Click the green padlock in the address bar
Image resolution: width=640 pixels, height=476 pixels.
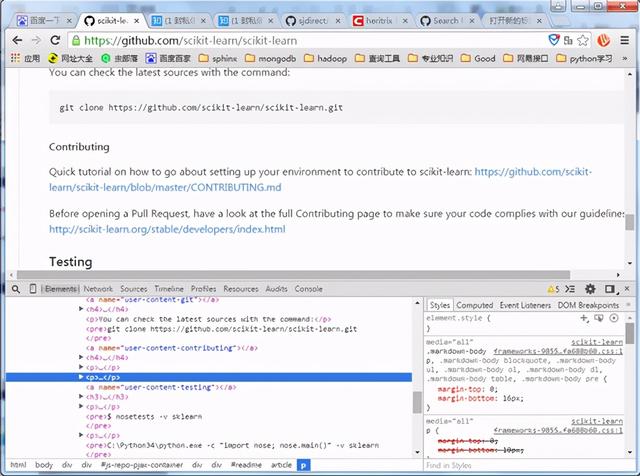[x=76, y=40]
